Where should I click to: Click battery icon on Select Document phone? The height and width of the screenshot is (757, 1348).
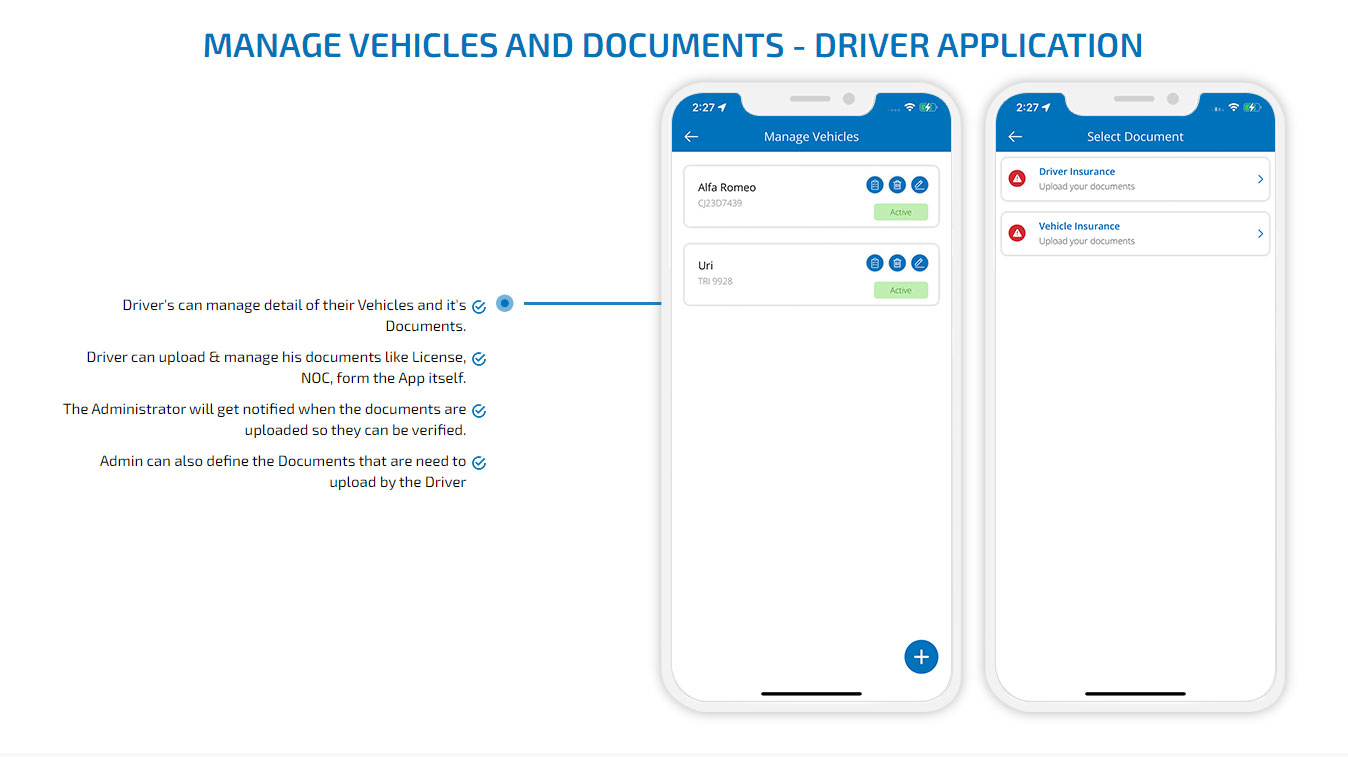[x=1253, y=107]
